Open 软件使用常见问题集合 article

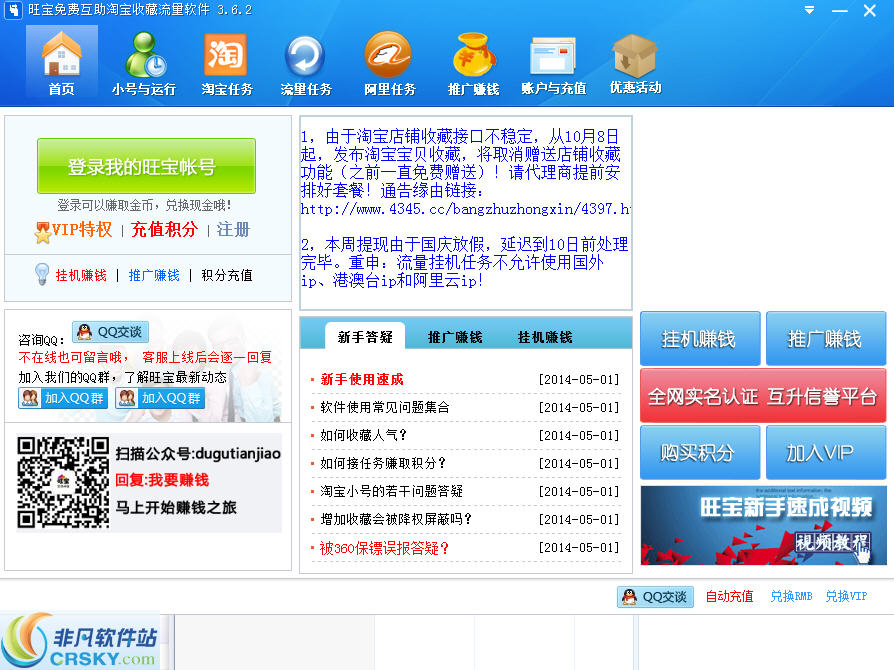(x=385, y=407)
